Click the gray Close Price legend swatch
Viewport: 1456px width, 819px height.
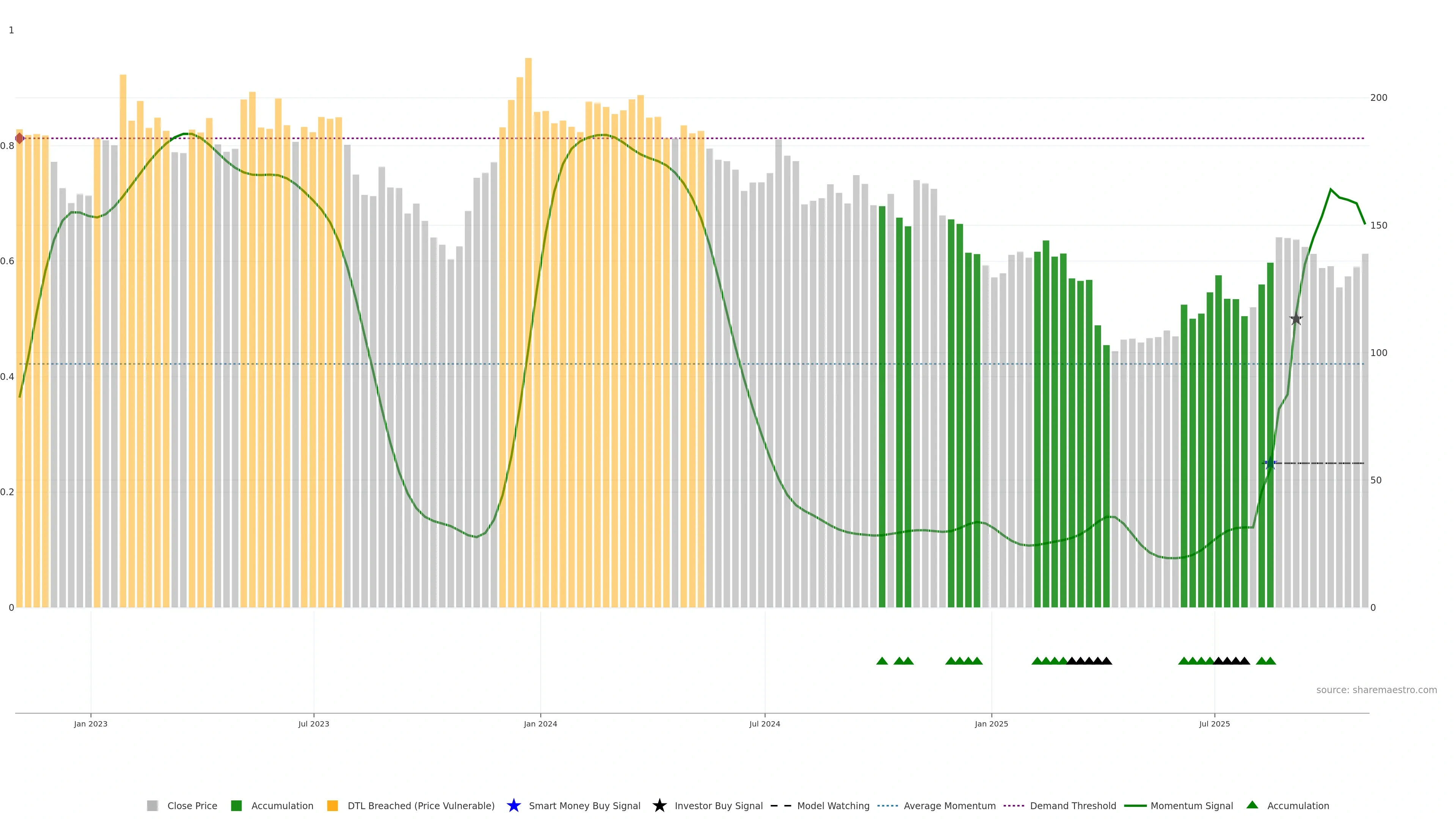[152, 805]
